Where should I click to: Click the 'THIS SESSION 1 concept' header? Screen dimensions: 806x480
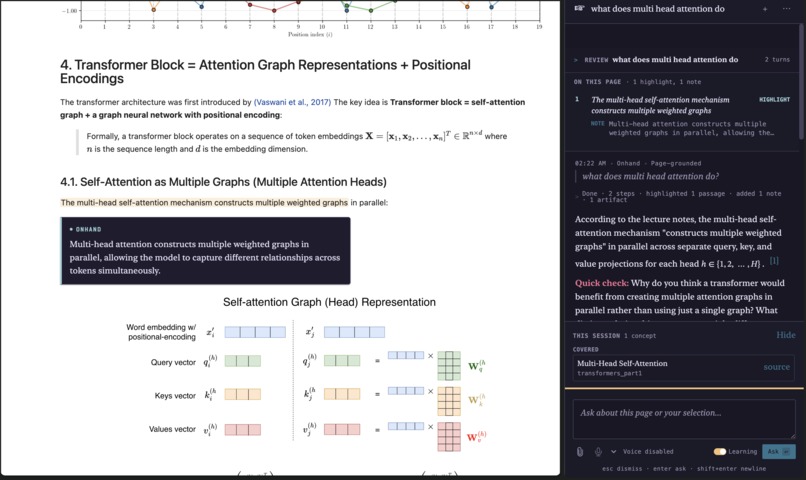[x=614, y=336]
